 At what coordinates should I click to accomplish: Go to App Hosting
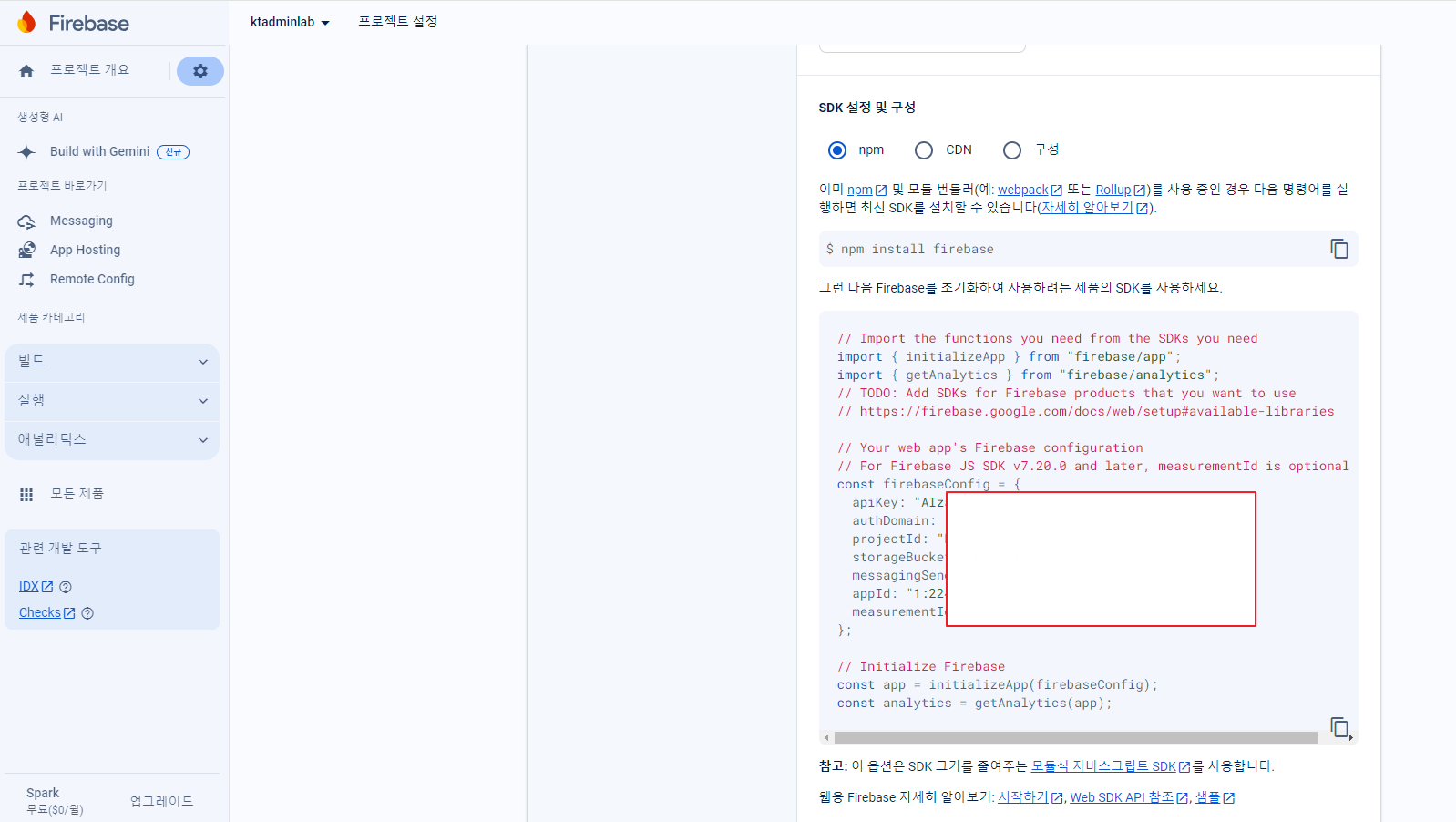85,250
